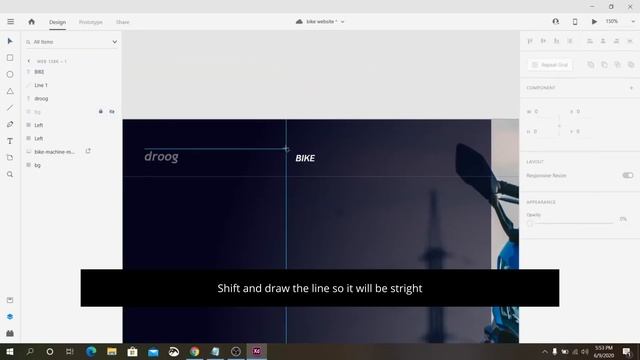Click the boolean Intersect operation icon
640x360 pixels.
(617, 64)
